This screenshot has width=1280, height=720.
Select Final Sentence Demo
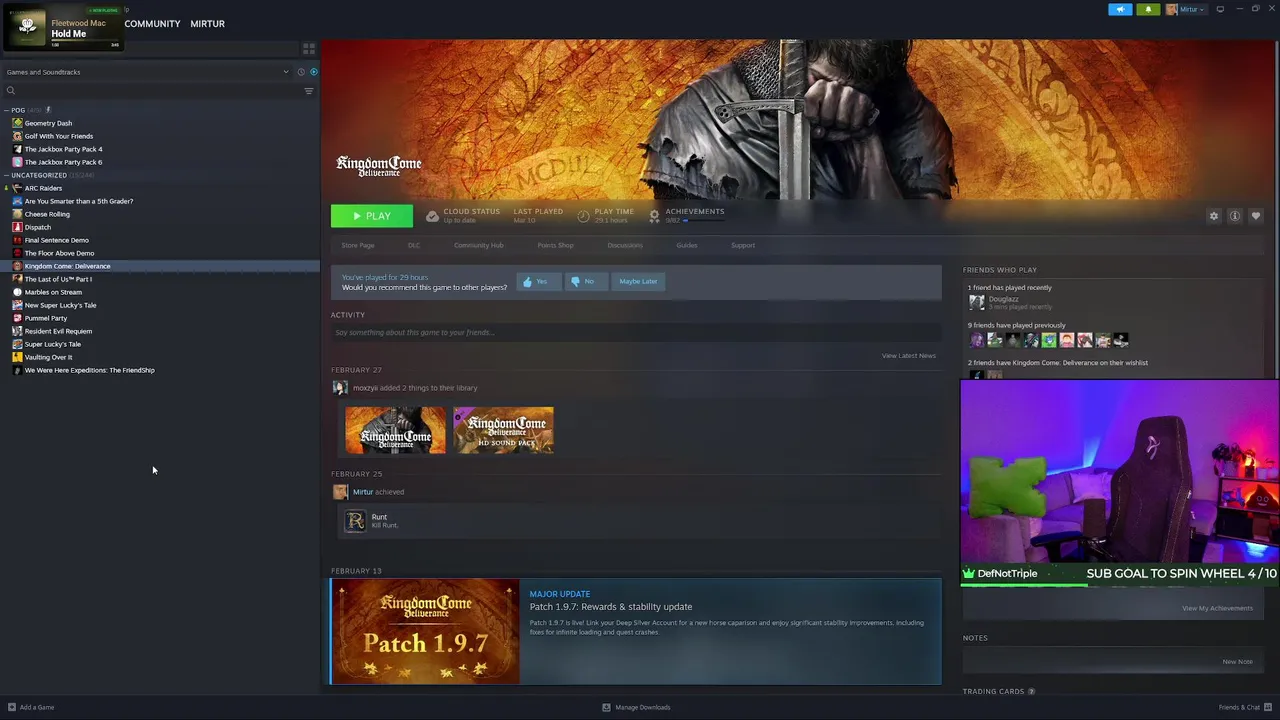[56, 240]
